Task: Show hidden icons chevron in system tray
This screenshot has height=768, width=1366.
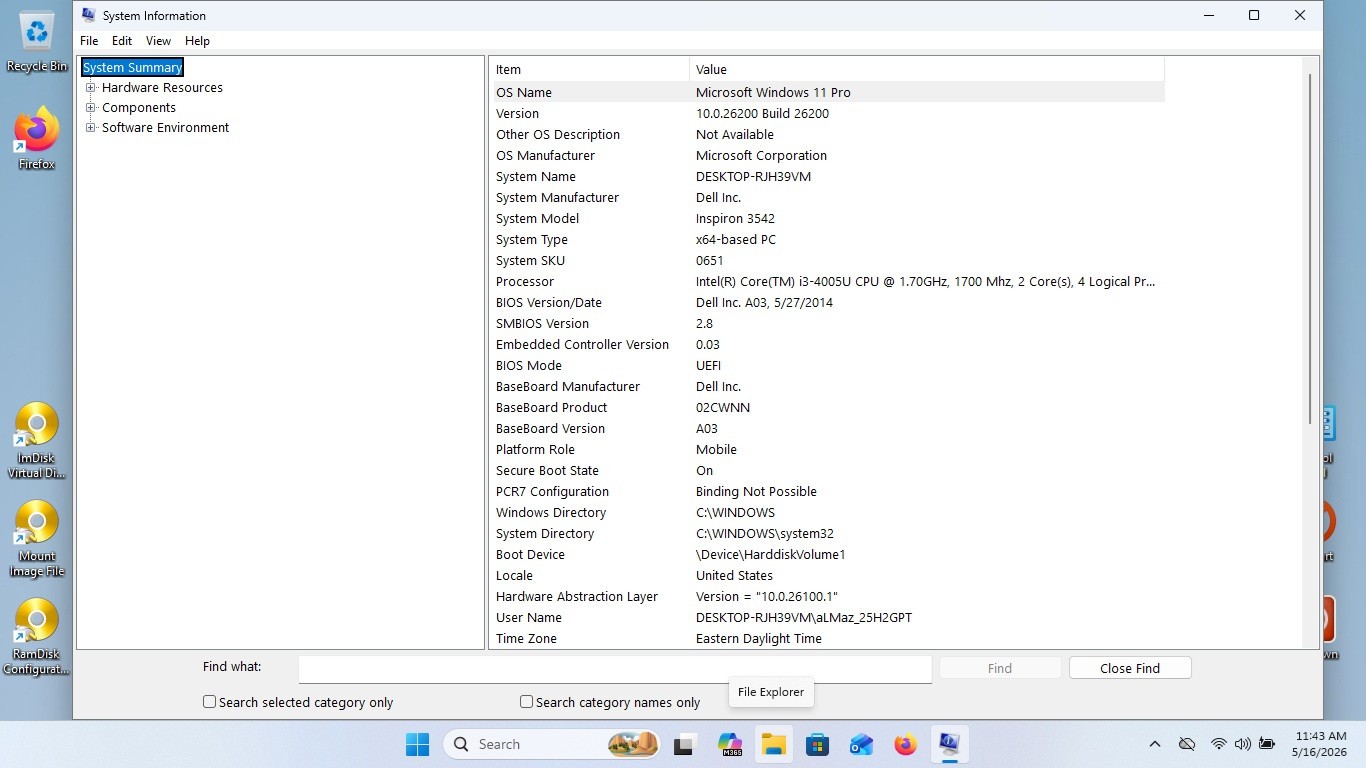Action: coord(1155,744)
